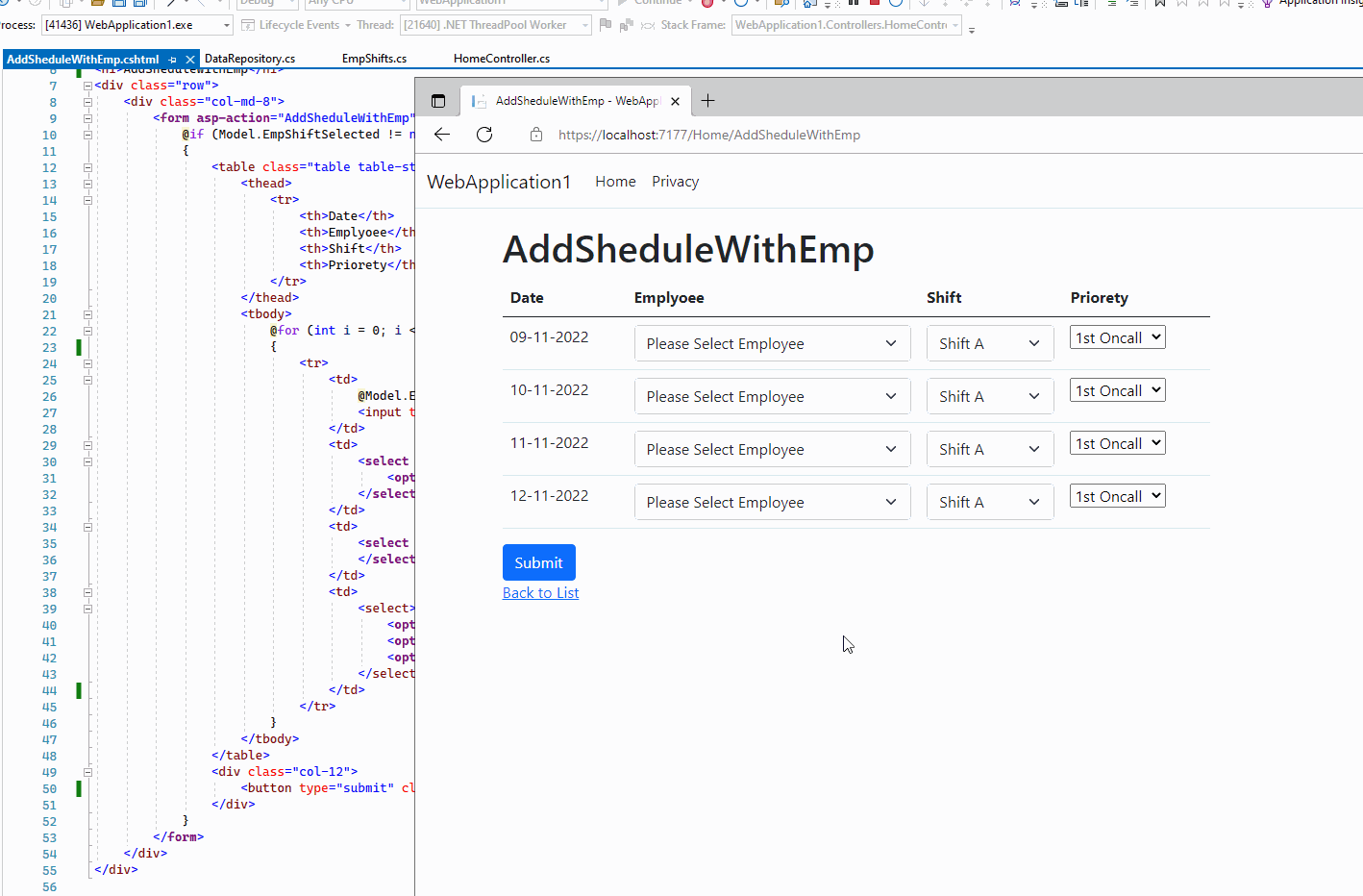This screenshot has width=1363, height=896.
Task: Open 1st Oncall dropdown for 11-11-2022
Action: click(x=1118, y=443)
